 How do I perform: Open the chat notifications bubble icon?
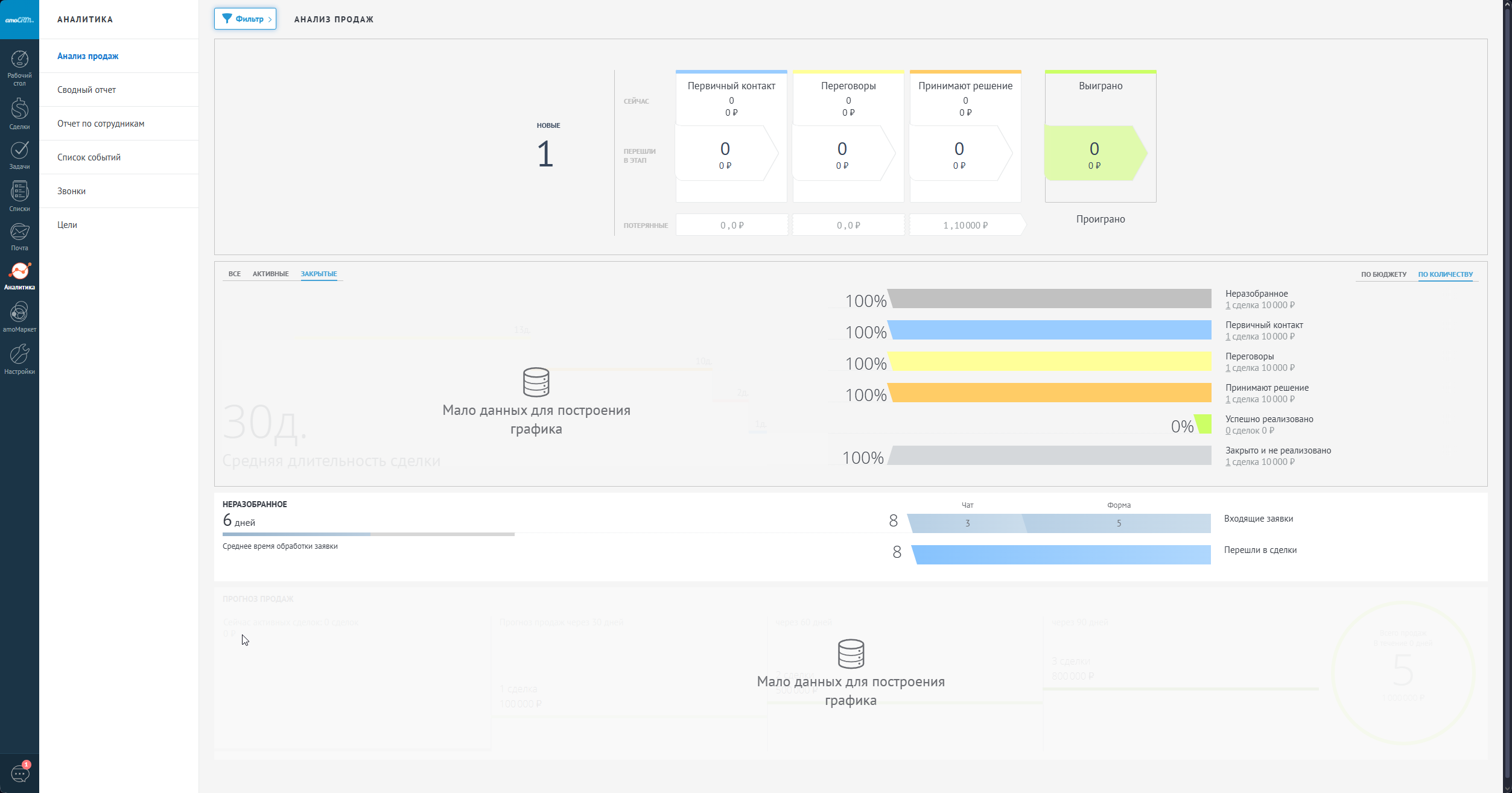[19, 773]
